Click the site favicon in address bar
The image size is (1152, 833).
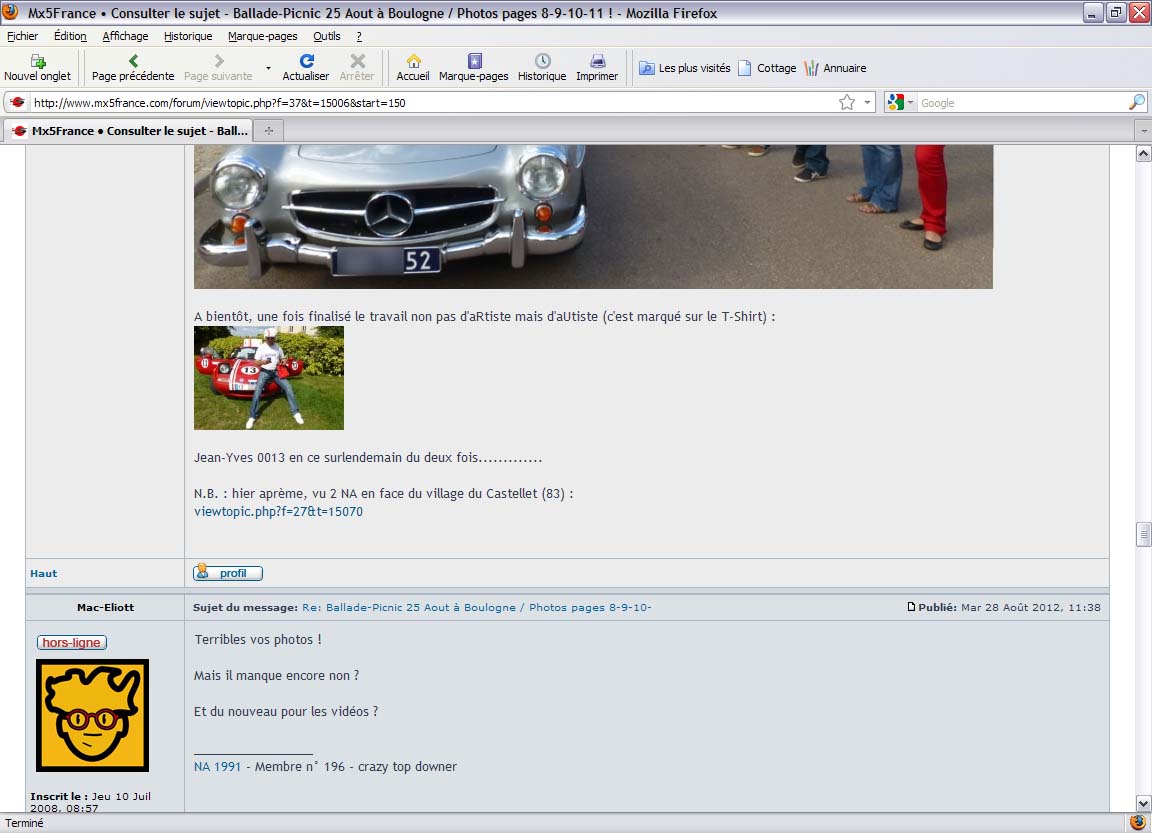(x=18, y=103)
